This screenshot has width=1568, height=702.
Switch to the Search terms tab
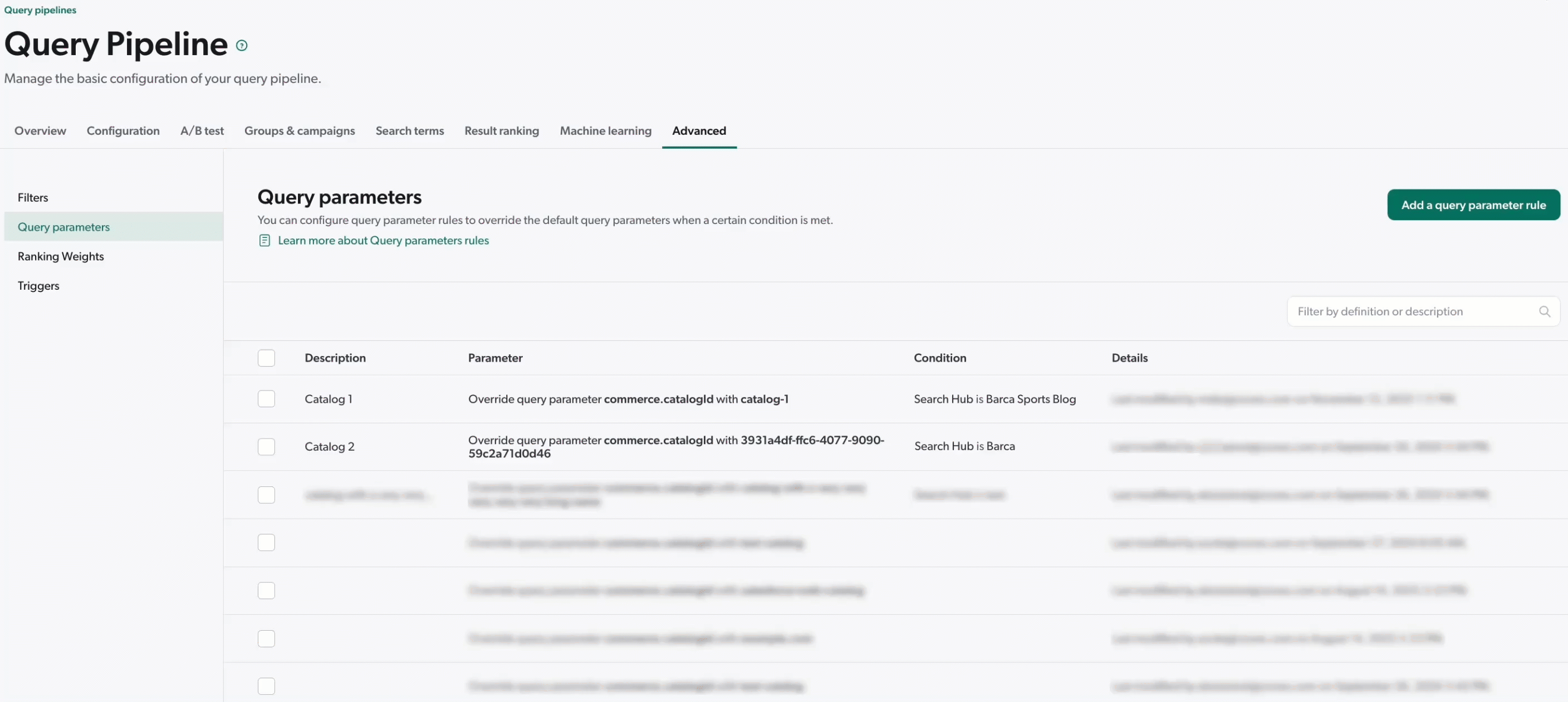pos(409,130)
